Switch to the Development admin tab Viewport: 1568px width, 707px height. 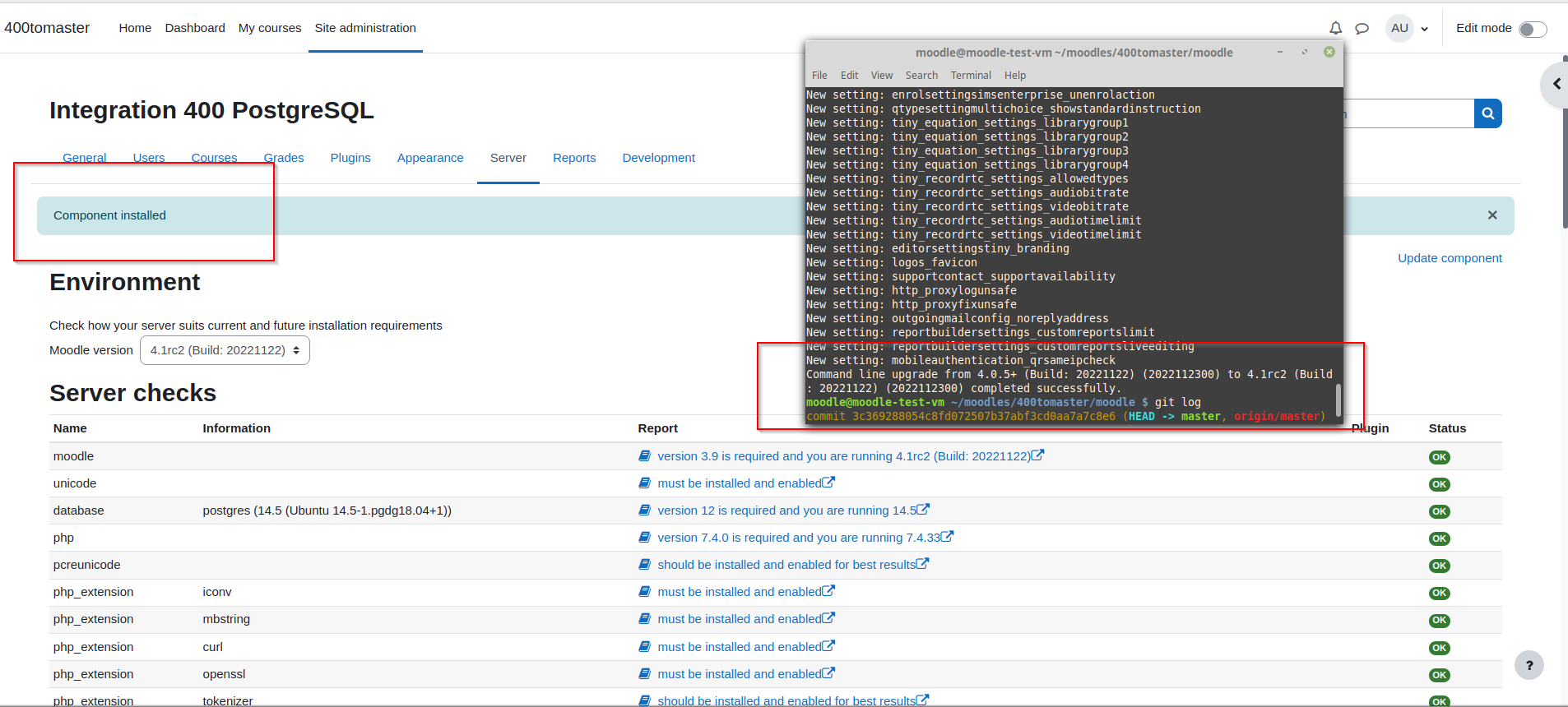pos(658,158)
